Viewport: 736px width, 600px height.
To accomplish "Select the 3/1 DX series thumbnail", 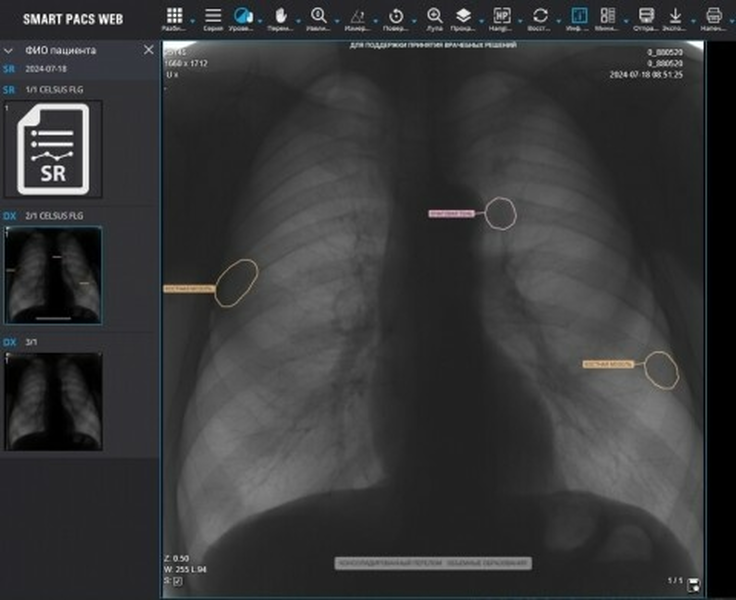I will click(52, 402).
